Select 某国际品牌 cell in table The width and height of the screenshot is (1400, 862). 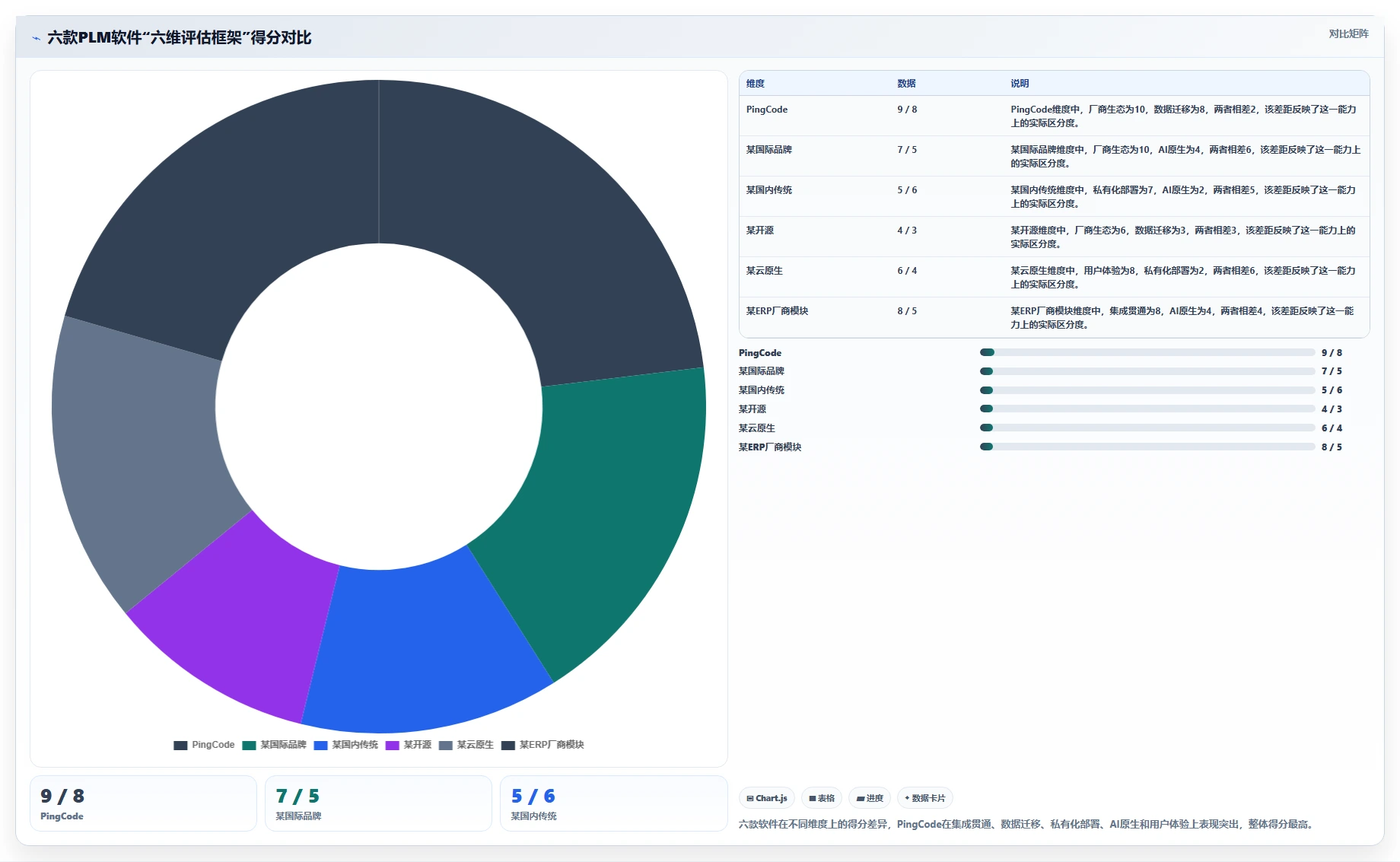pyautogui.click(x=768, y=150)
